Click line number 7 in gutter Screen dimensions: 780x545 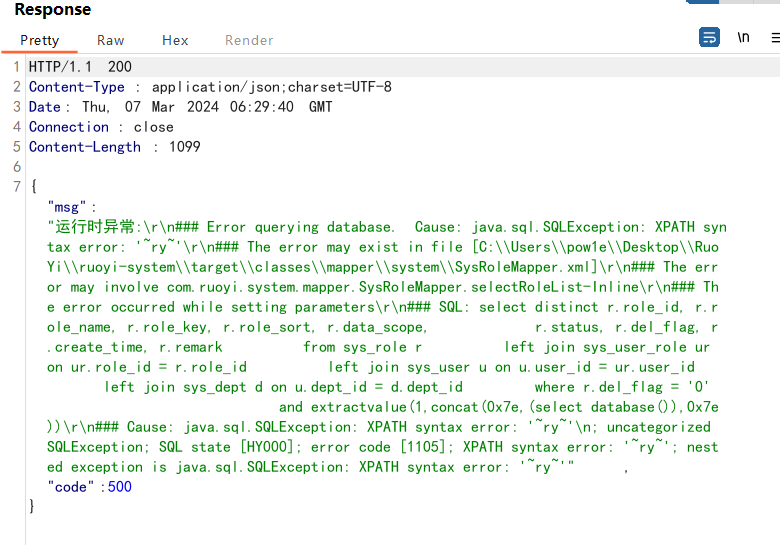click(17, 186)
